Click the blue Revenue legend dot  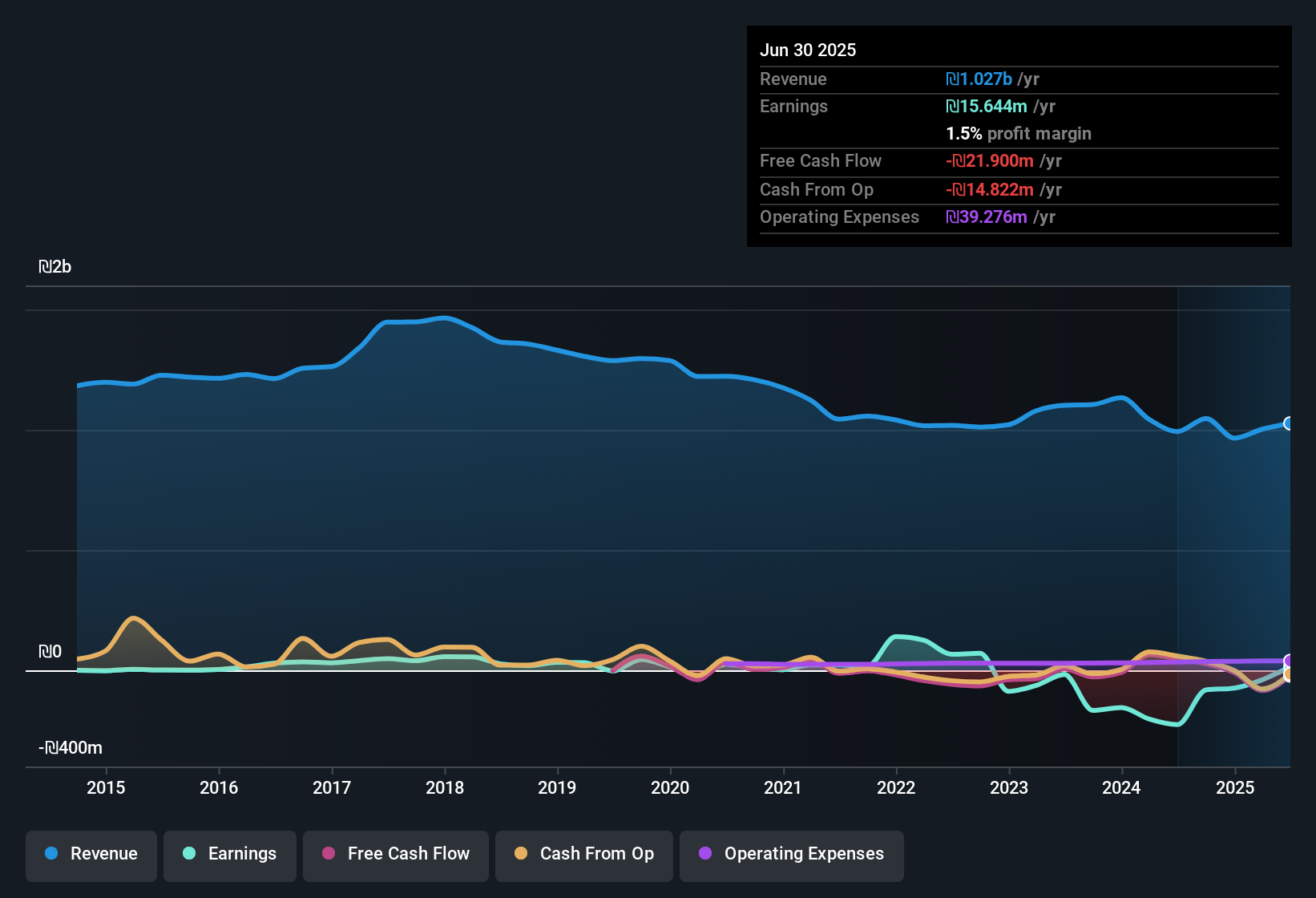51,854
